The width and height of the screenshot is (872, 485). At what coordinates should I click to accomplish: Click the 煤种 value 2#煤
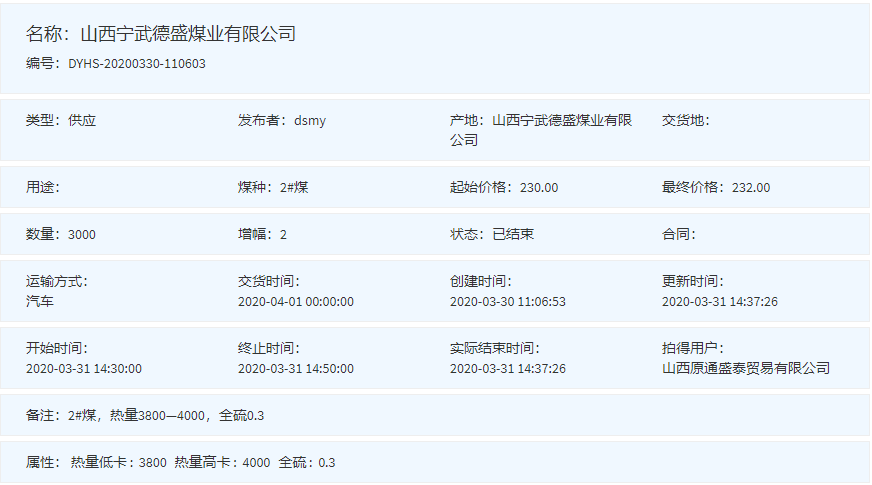click(x=294, y=188)
